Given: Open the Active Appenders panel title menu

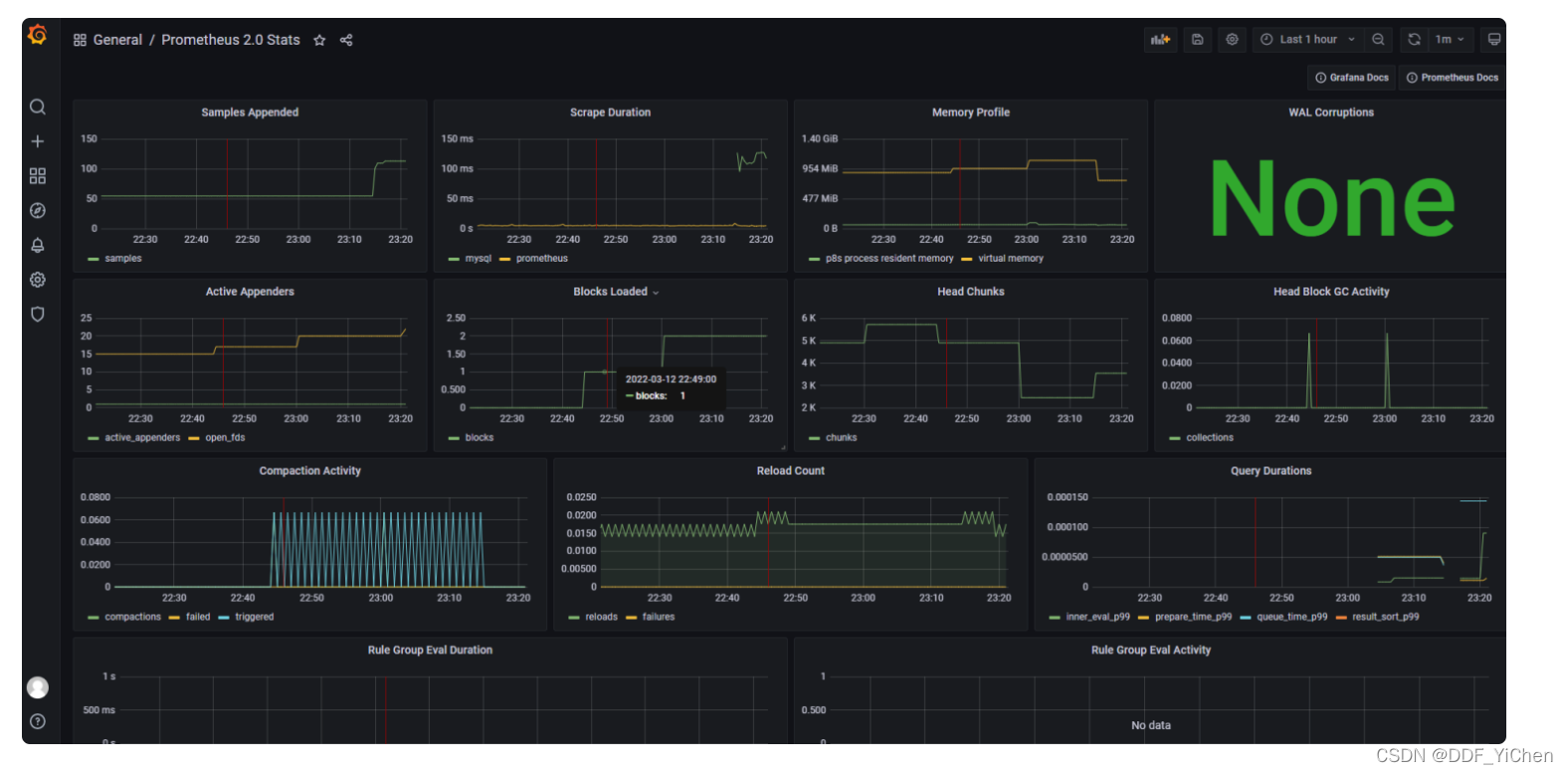Looking at the screenshot, I should 250,291.
